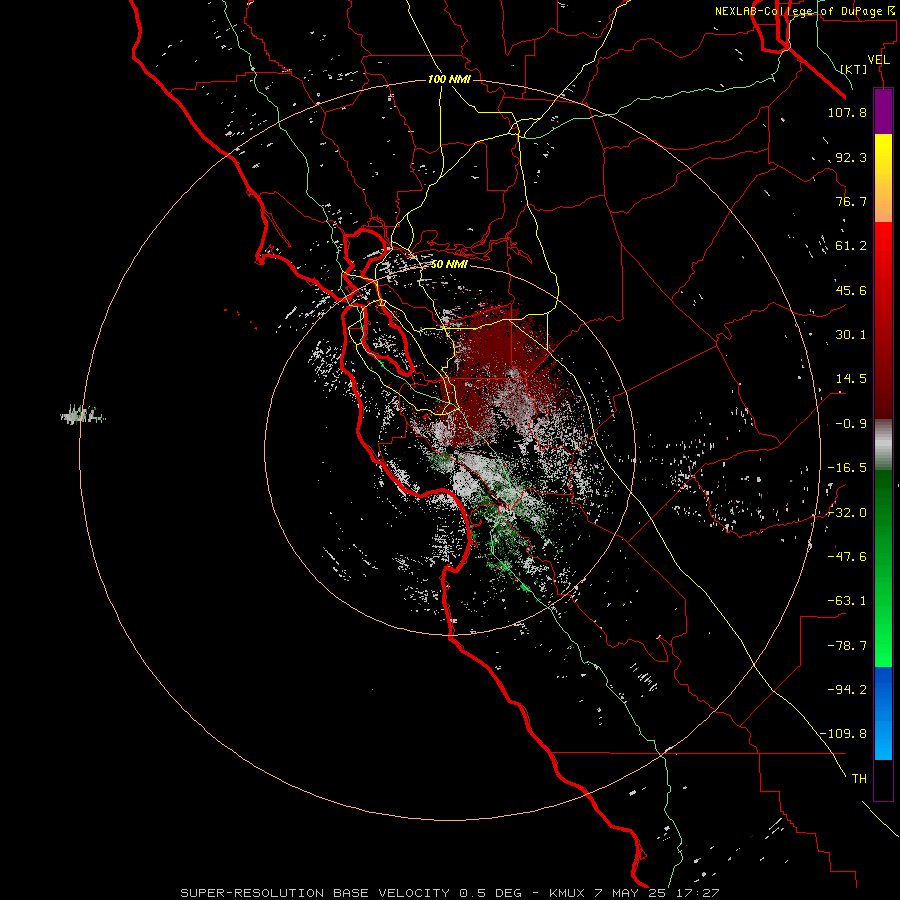This screenshot has height=900, width=900.
Task: Click the -94.2 scale value
Action: (x=847, y=690)
